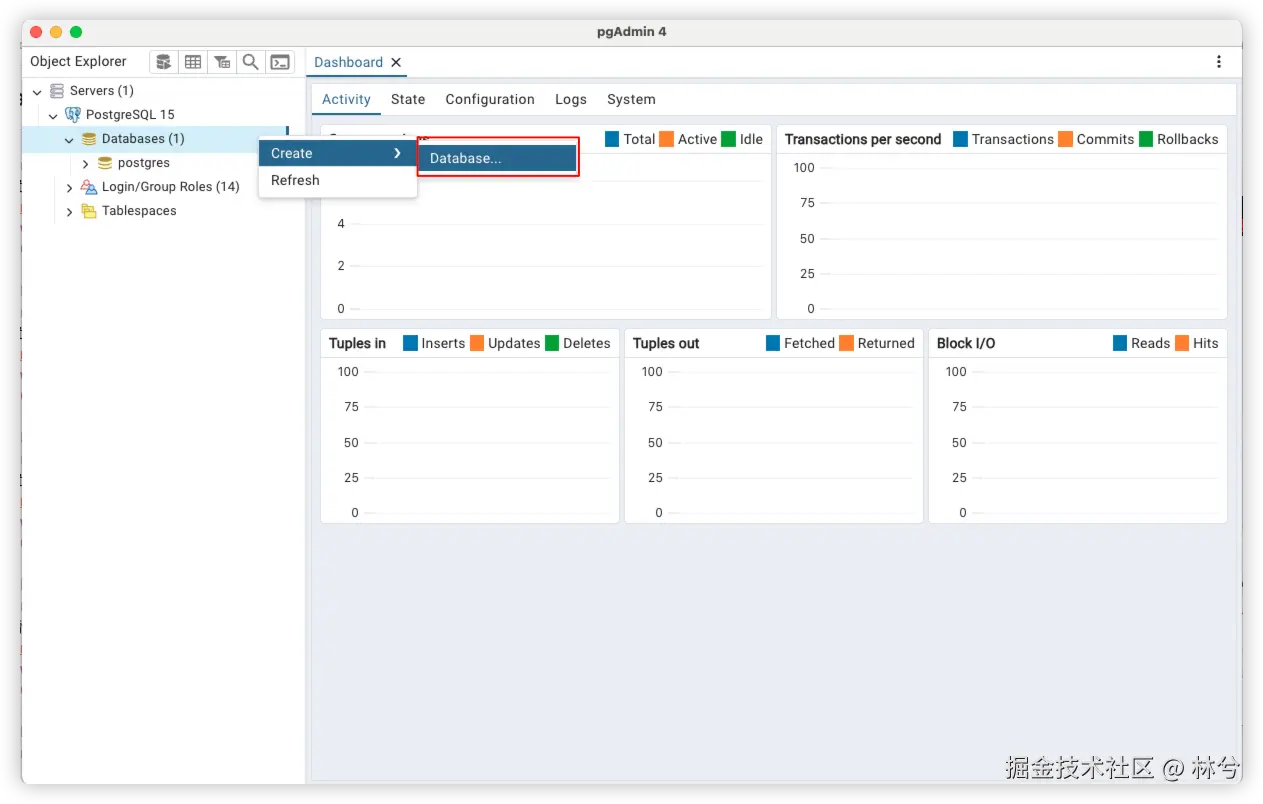Toggle the Commits legend swatch
Screen dimensions: 1263x804
pos(1065,139)
